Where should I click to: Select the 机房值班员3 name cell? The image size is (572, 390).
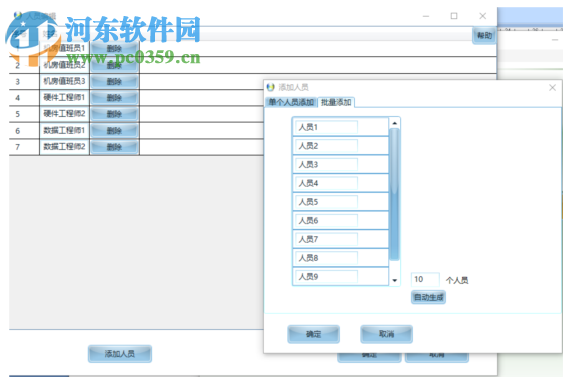click(x=64, y=81)
